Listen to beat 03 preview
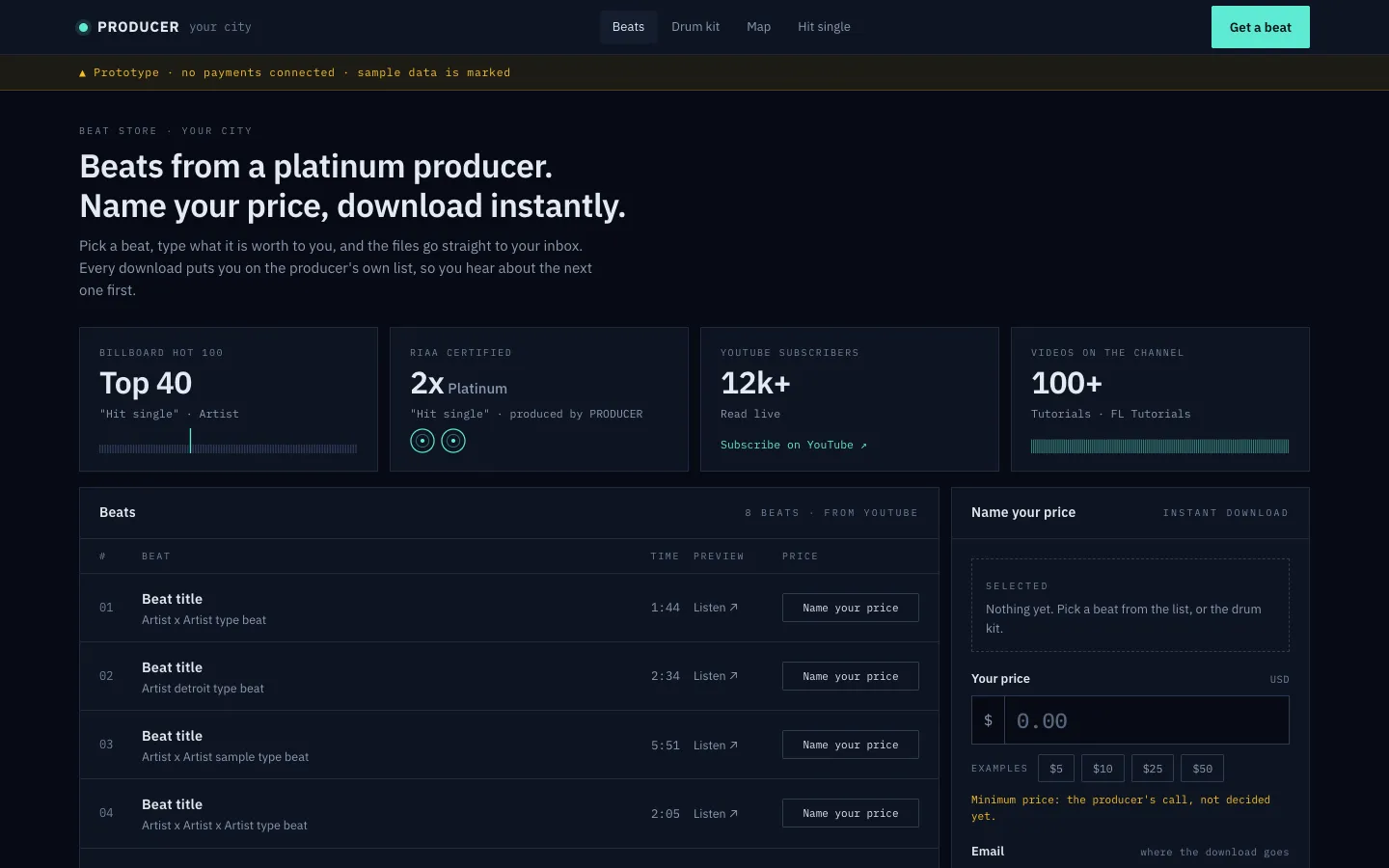The width and height of the screenshot is (1389, 868). [x=716, y=746]
